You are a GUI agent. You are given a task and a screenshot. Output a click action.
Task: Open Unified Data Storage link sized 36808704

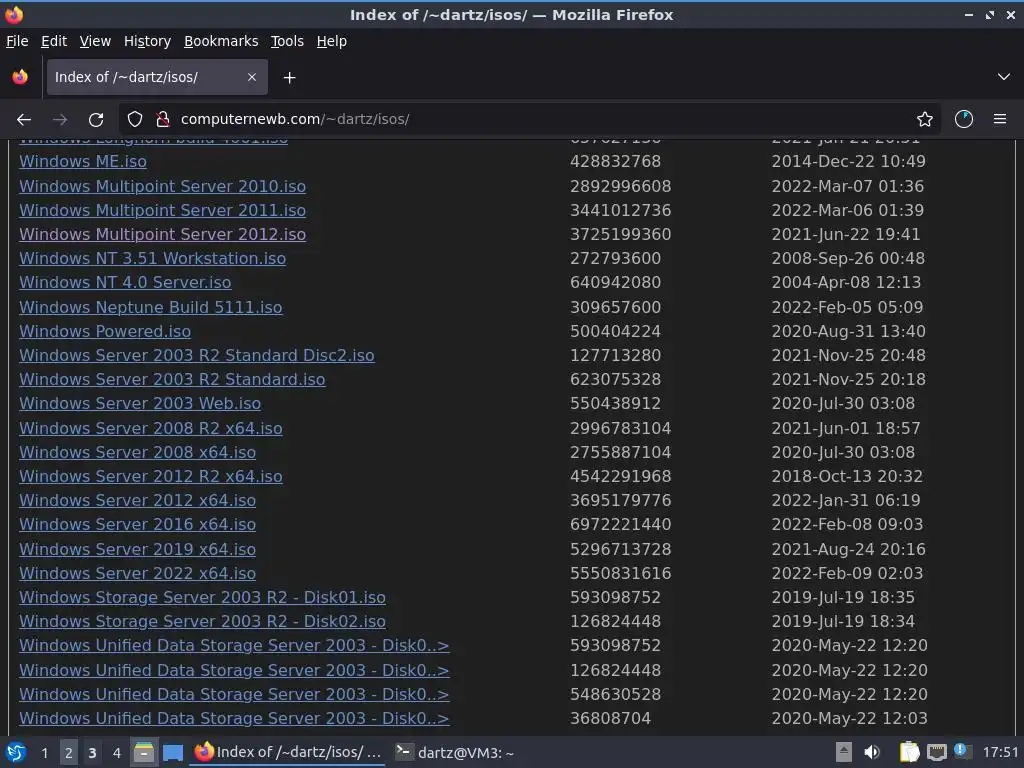point(234,719)
